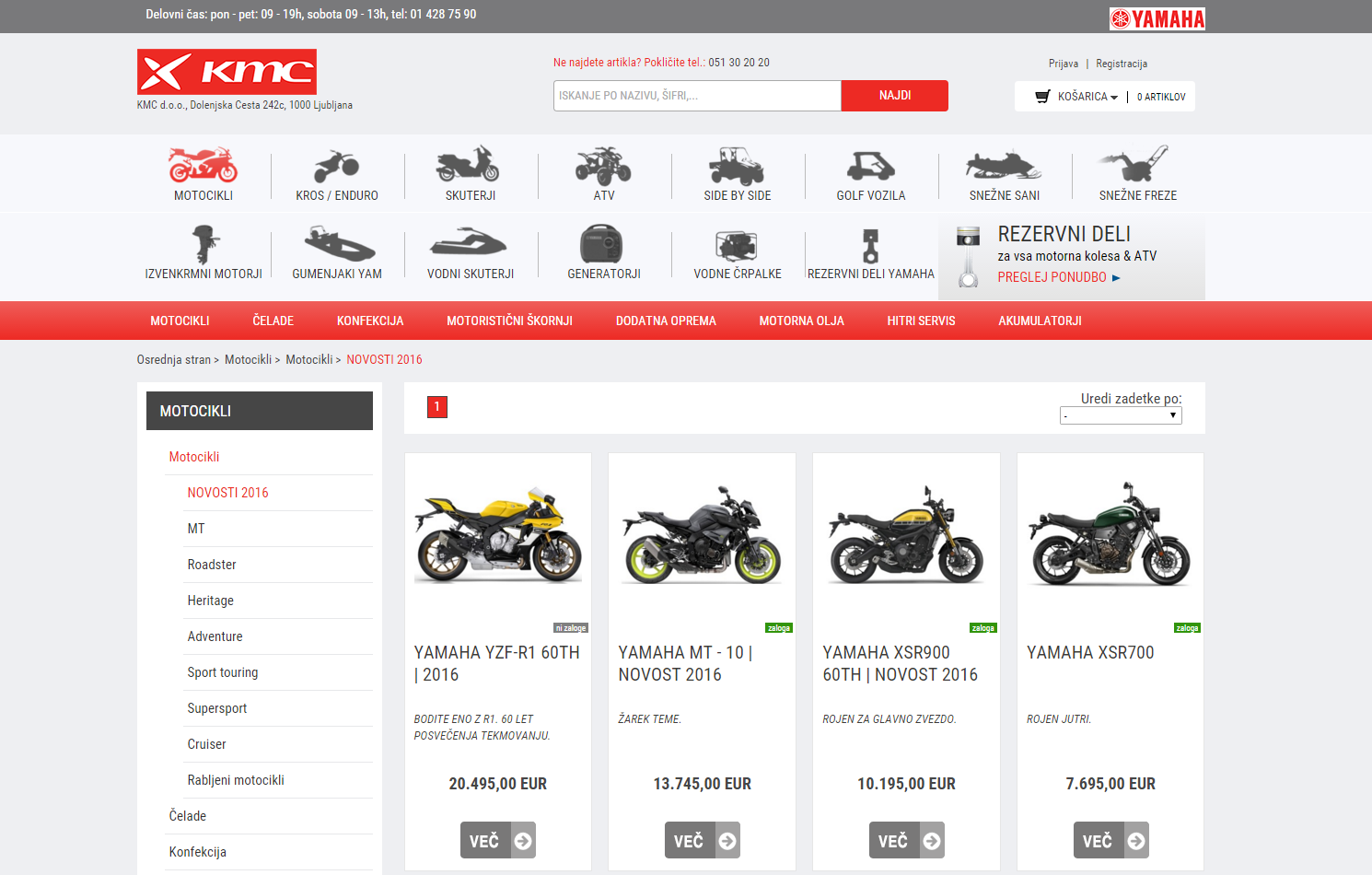This screenshot has height=875, width=1372.
Task: Click Osrednja stran breadcrumb link
Action: pos(174,360)
